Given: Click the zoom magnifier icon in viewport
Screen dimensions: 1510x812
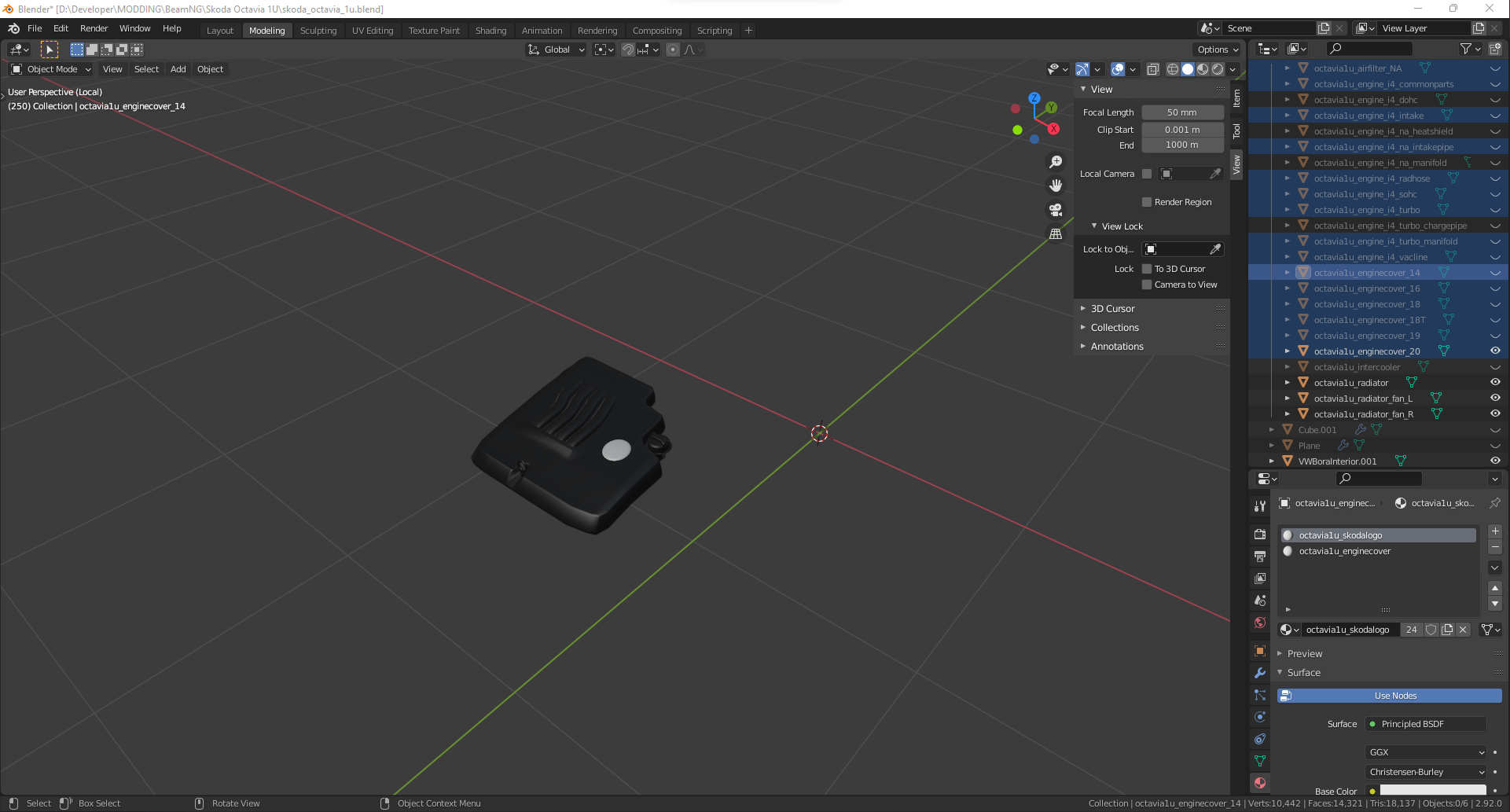Looking at the screenshot, I should (1056, 162).
